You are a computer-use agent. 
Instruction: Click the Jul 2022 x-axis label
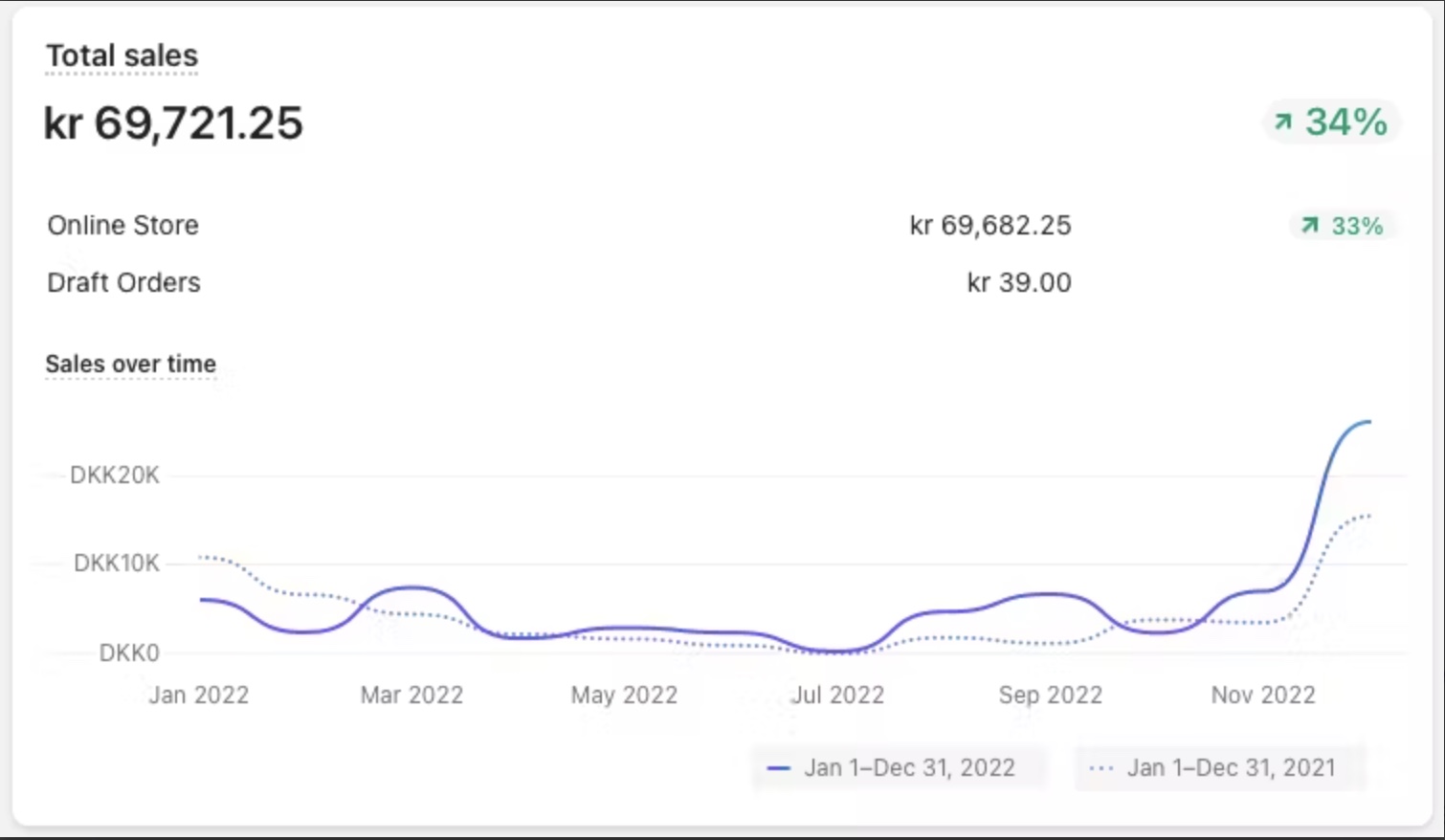837,696
